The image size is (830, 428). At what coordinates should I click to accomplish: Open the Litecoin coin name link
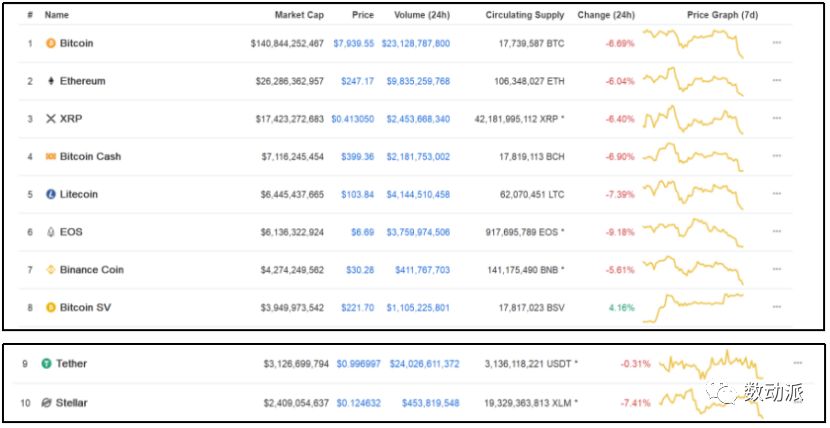(x=79, y=194)
